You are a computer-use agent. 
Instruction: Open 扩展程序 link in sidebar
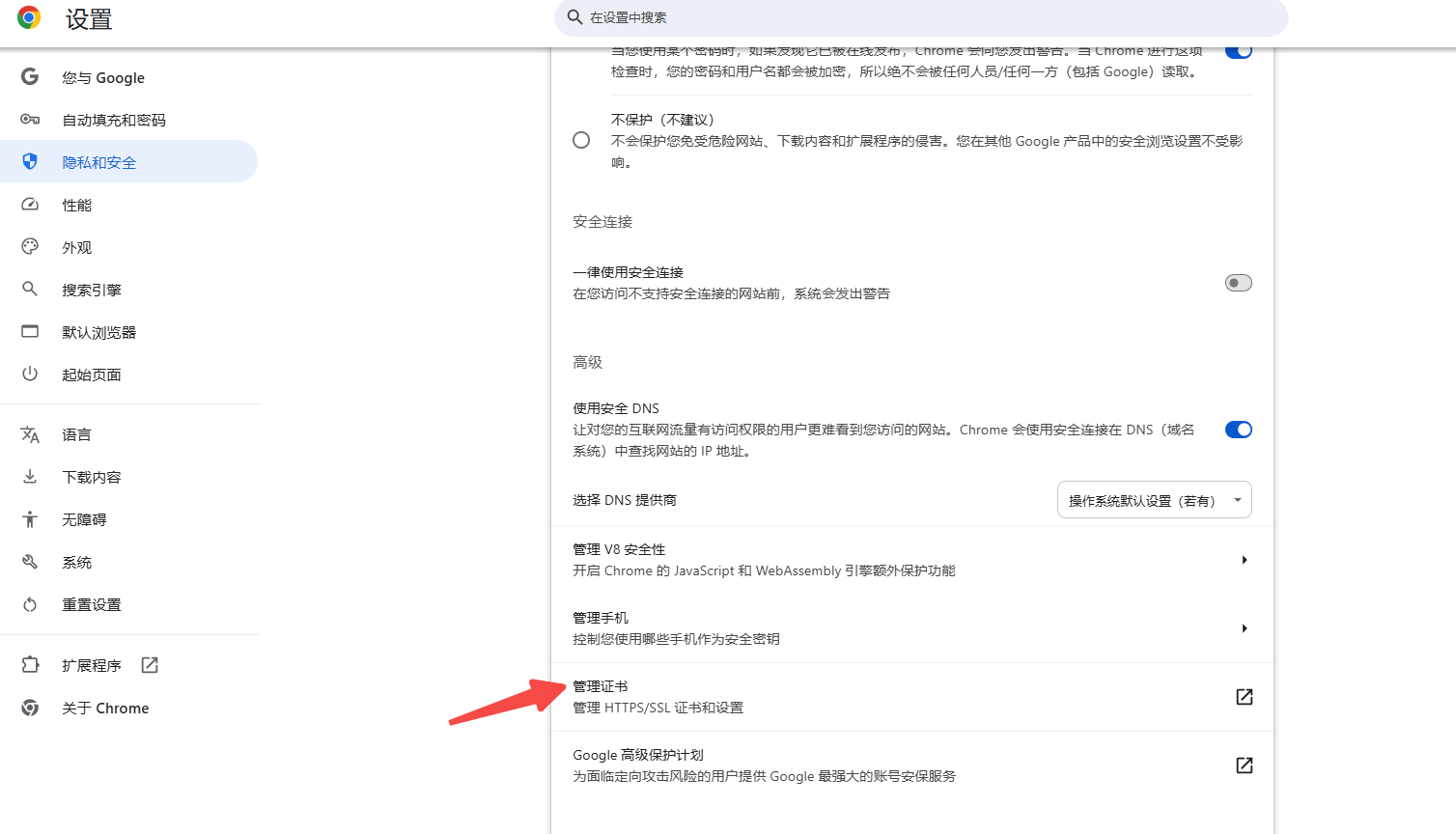[x=129, y=665]
